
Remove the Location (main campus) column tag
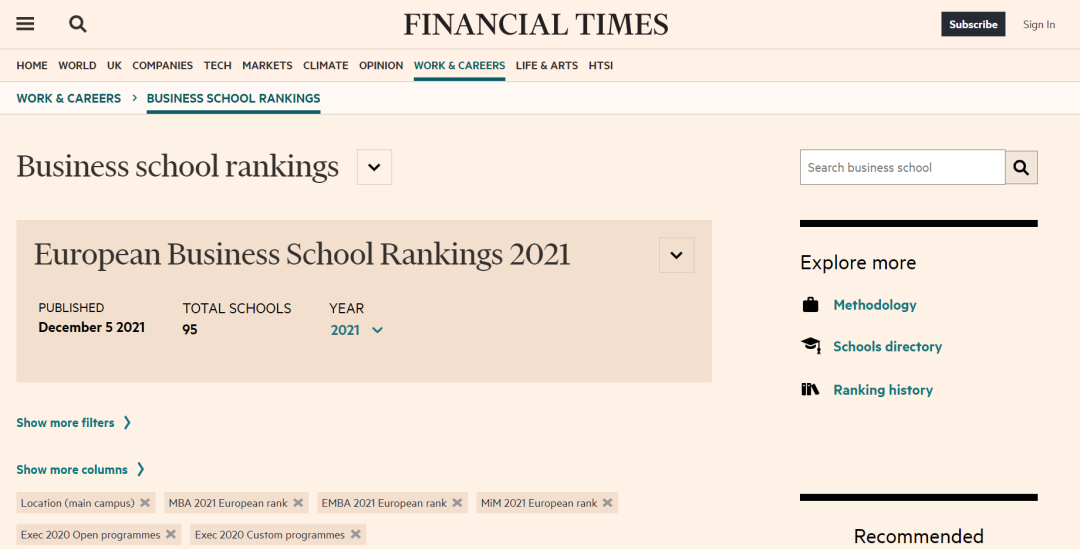(x=146, y=503)
